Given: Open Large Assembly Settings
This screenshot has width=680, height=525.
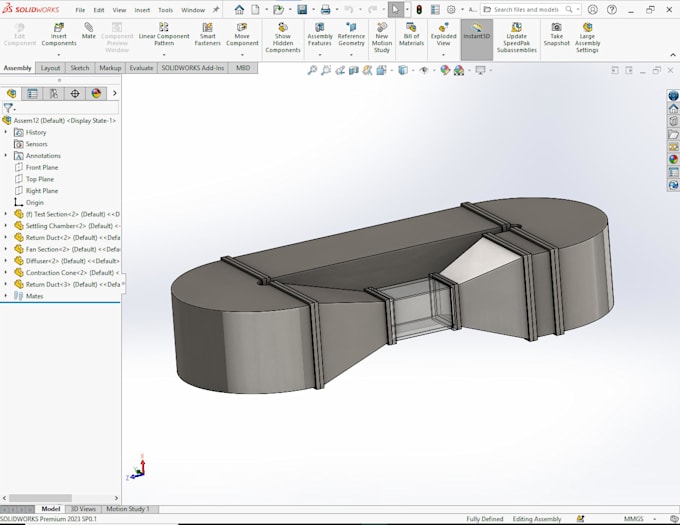Looking at the screenshot, I should [587, 38].
